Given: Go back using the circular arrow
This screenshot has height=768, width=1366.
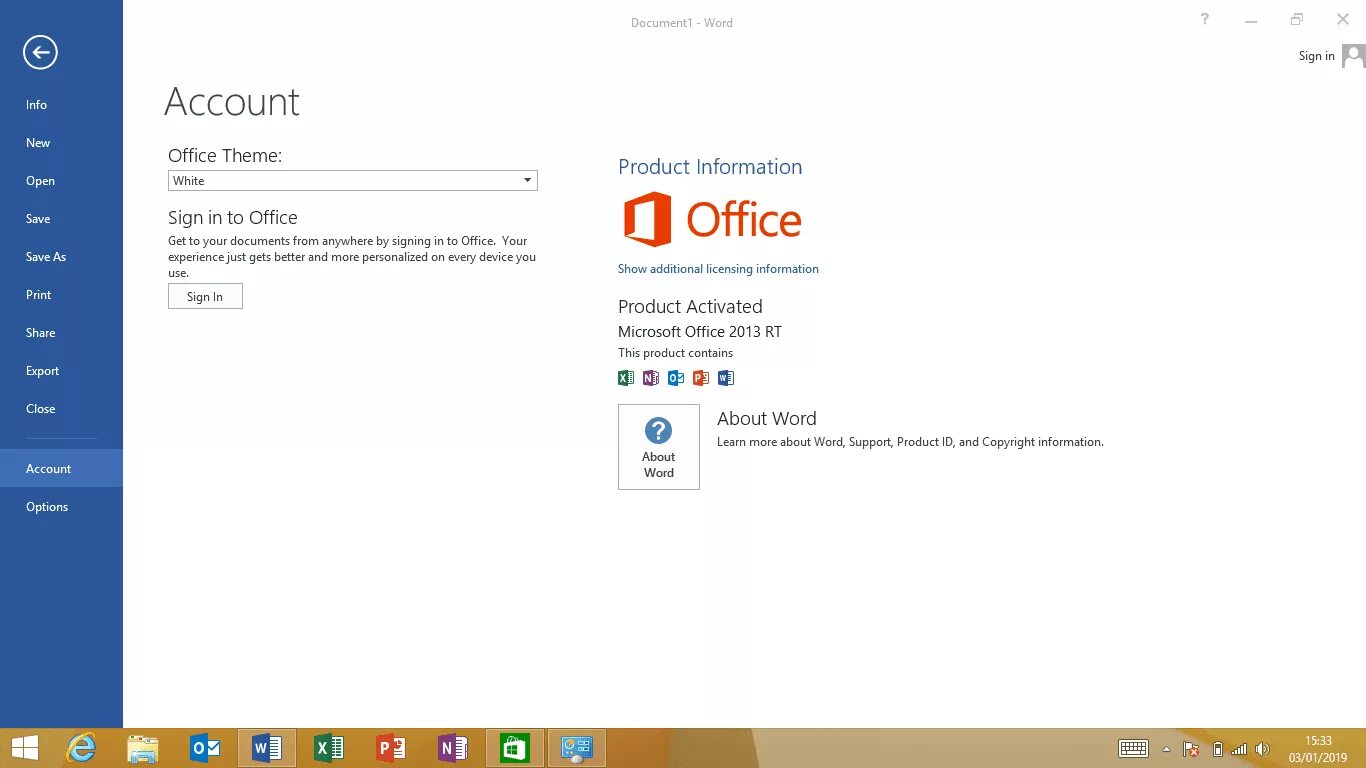Looking at the screenshot, I should click(41, 53).
